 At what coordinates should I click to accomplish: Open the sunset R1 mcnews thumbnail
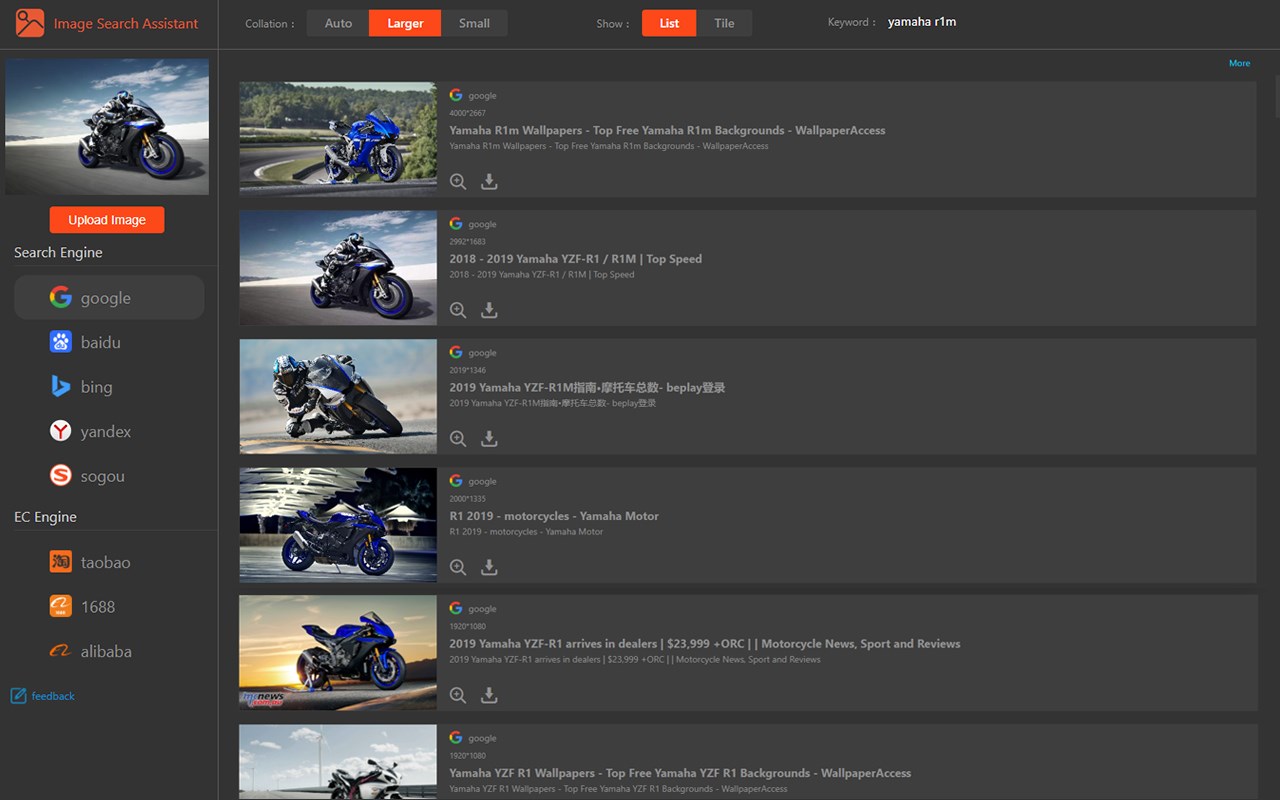(338, 653)
